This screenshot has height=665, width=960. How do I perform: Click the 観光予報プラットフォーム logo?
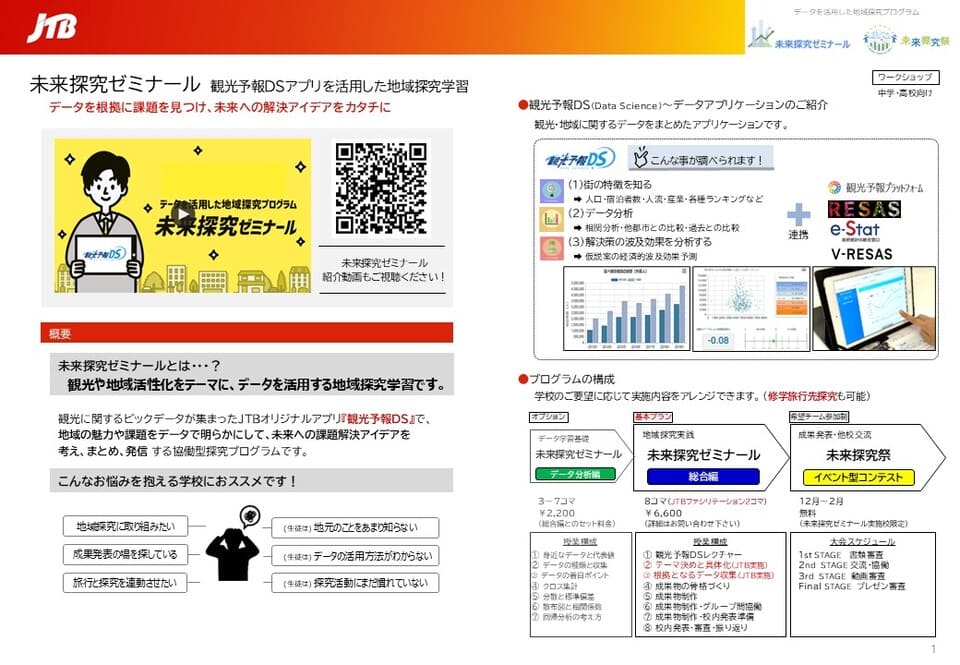click(875, 187)
